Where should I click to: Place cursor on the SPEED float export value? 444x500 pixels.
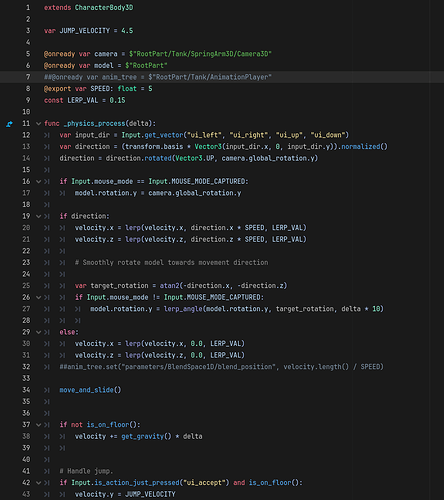tap(150, 89)
